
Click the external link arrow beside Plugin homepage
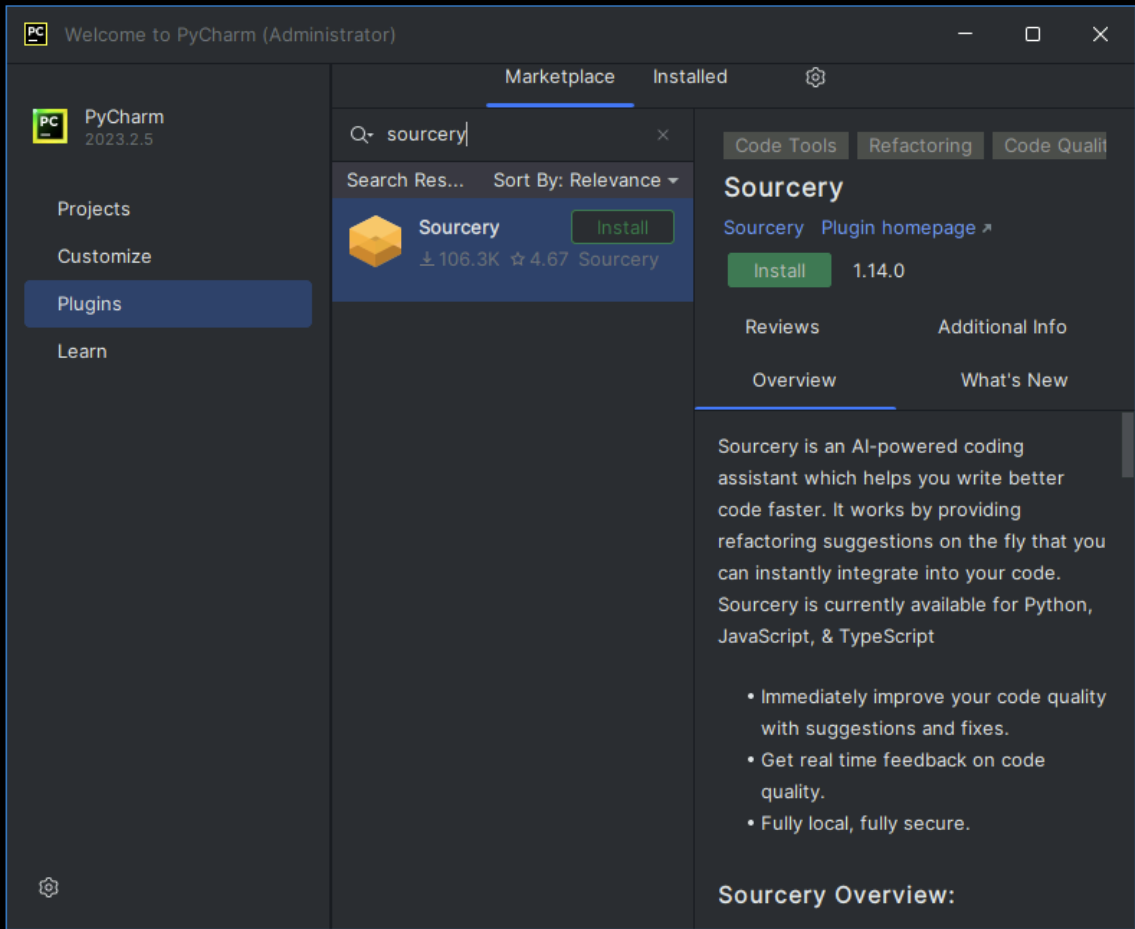pos(986,228)
